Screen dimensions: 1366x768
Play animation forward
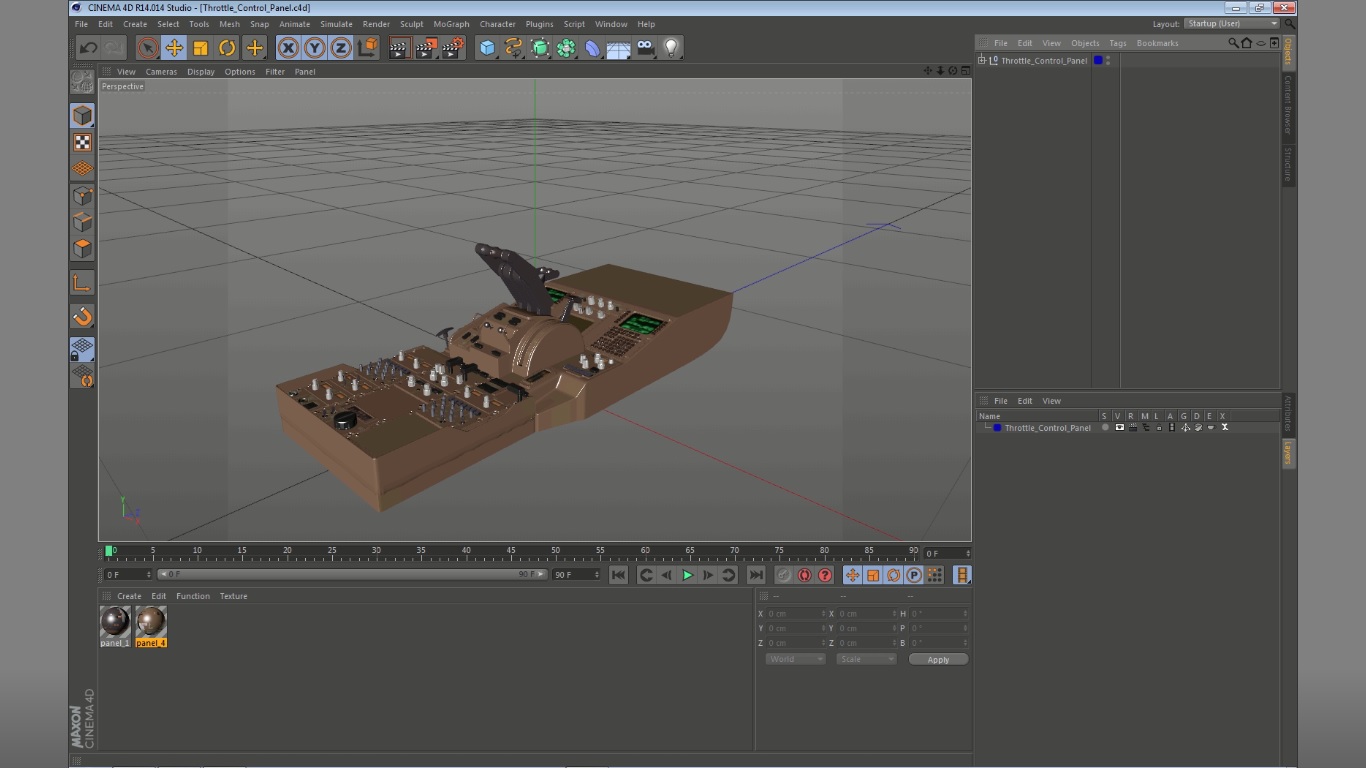pos(688,575)
